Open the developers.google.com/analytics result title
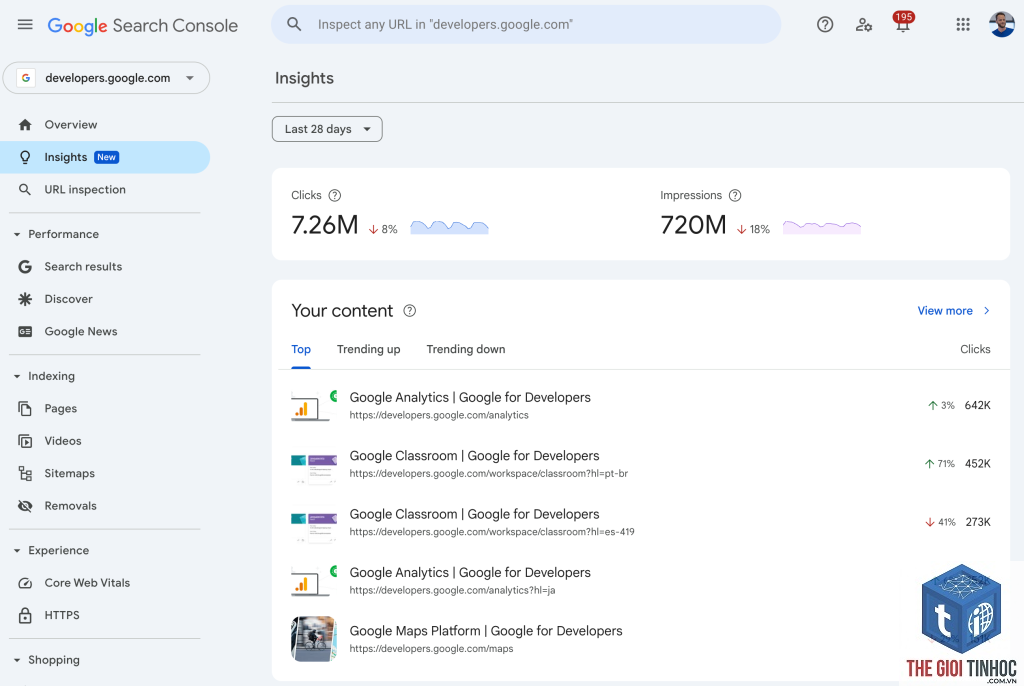The height and width of the screenshot is (686, 1024). [x=470, y=397]
